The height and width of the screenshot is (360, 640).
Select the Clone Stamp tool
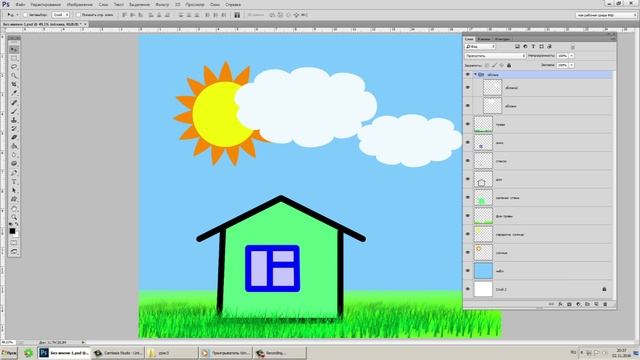pos(14,120)
